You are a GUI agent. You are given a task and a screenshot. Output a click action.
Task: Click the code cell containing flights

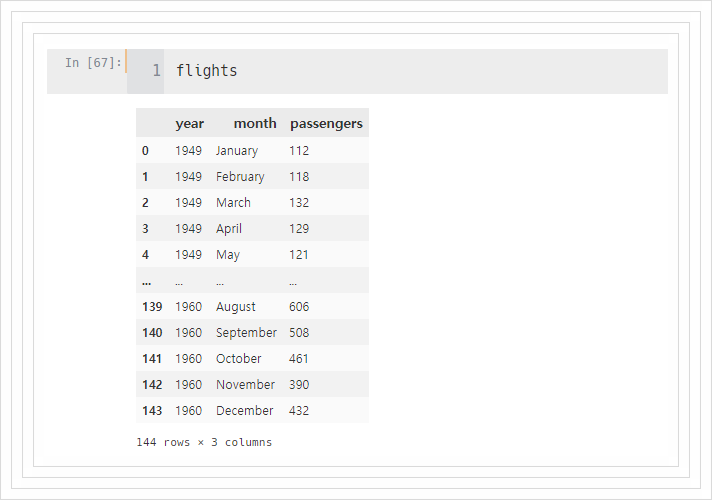click(415, 71)
